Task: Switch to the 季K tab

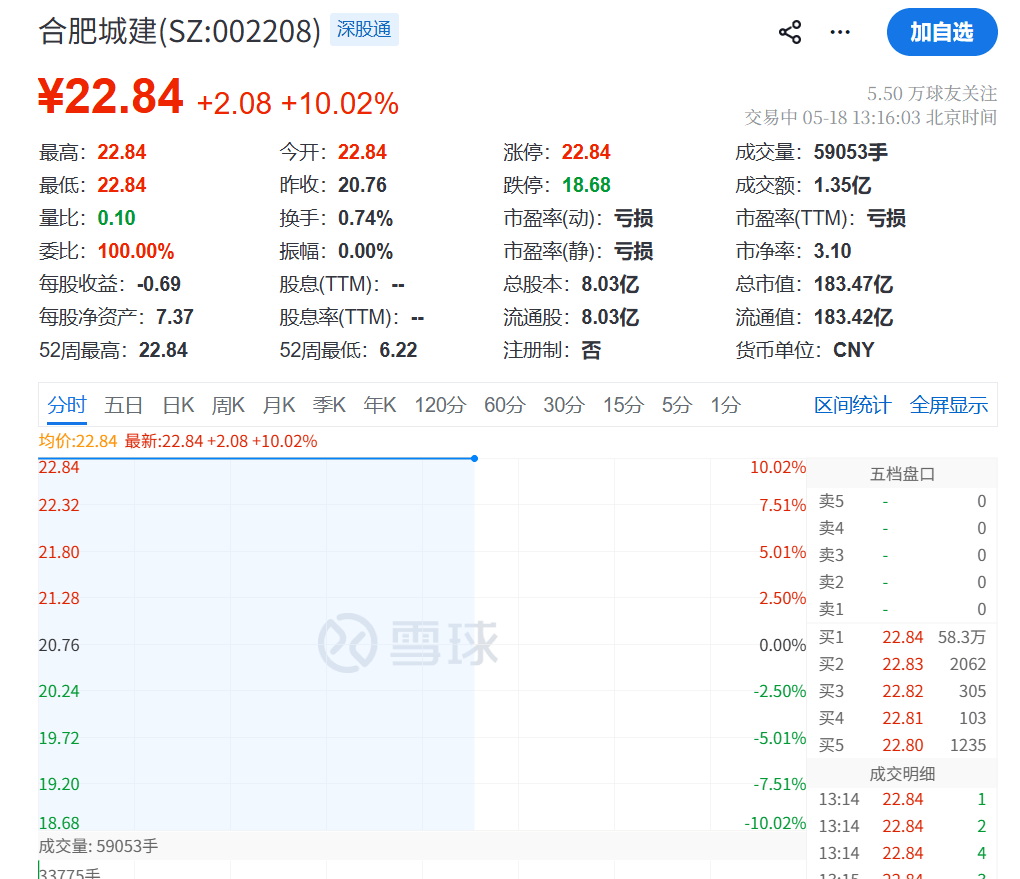Action: (x=329, y=405)
